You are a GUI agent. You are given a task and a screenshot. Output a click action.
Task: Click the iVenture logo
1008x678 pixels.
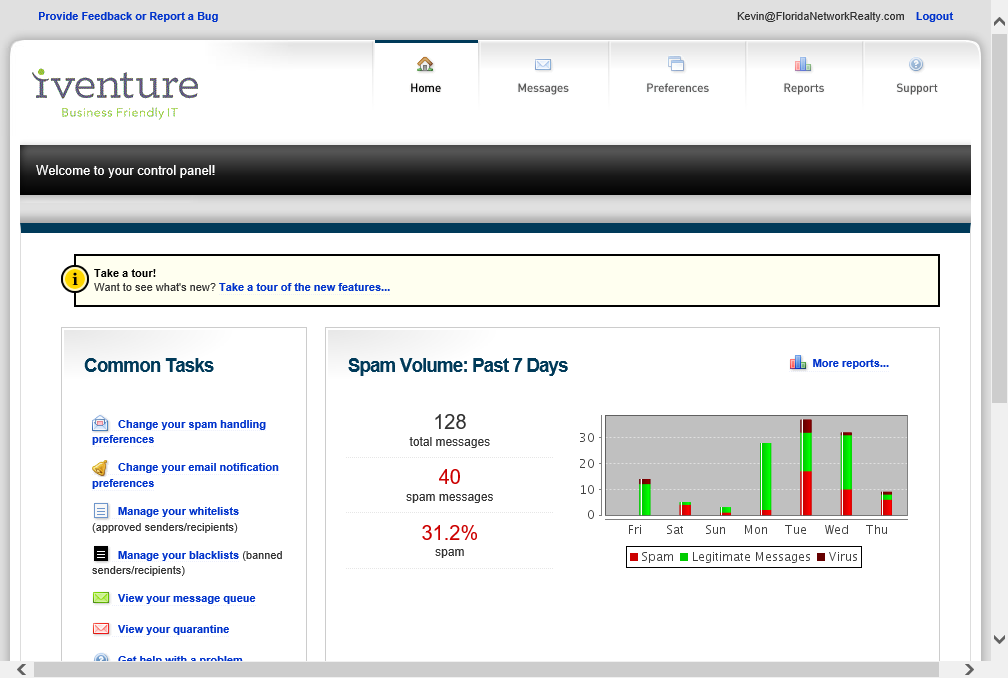[115, 93]
